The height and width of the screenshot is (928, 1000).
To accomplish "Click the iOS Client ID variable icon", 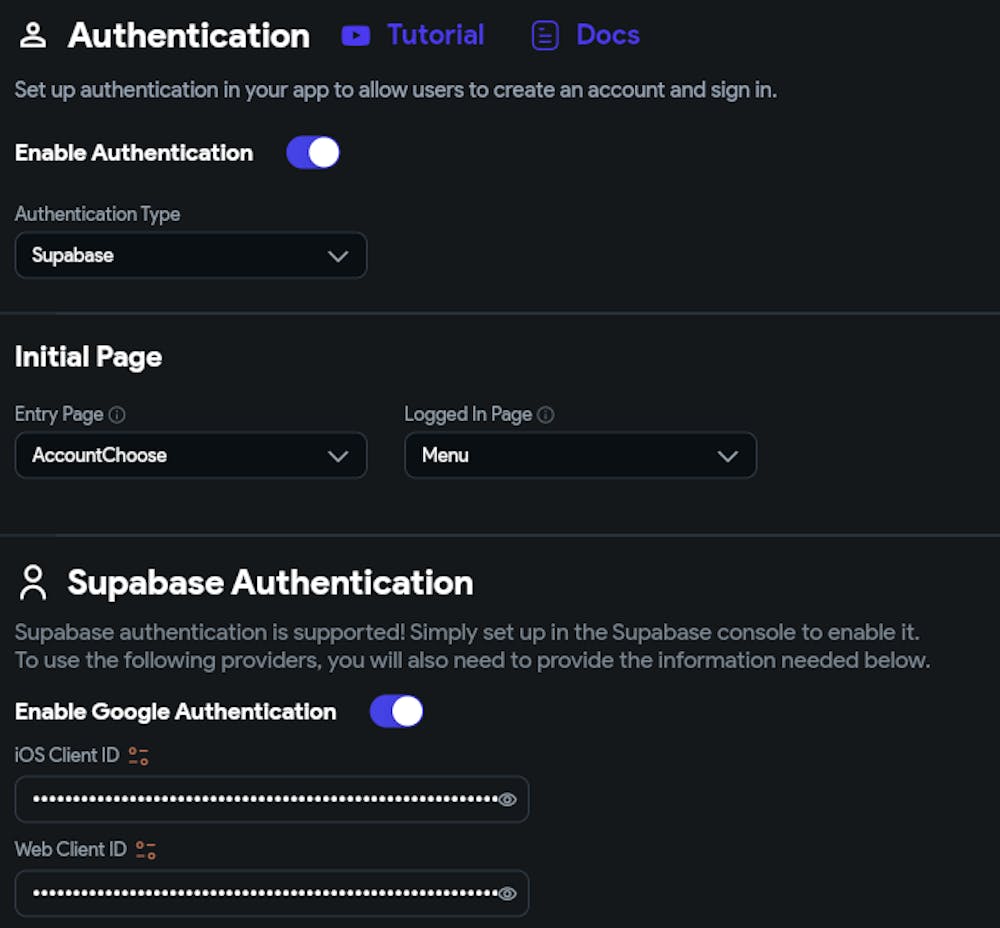I will tap(138, 756).
